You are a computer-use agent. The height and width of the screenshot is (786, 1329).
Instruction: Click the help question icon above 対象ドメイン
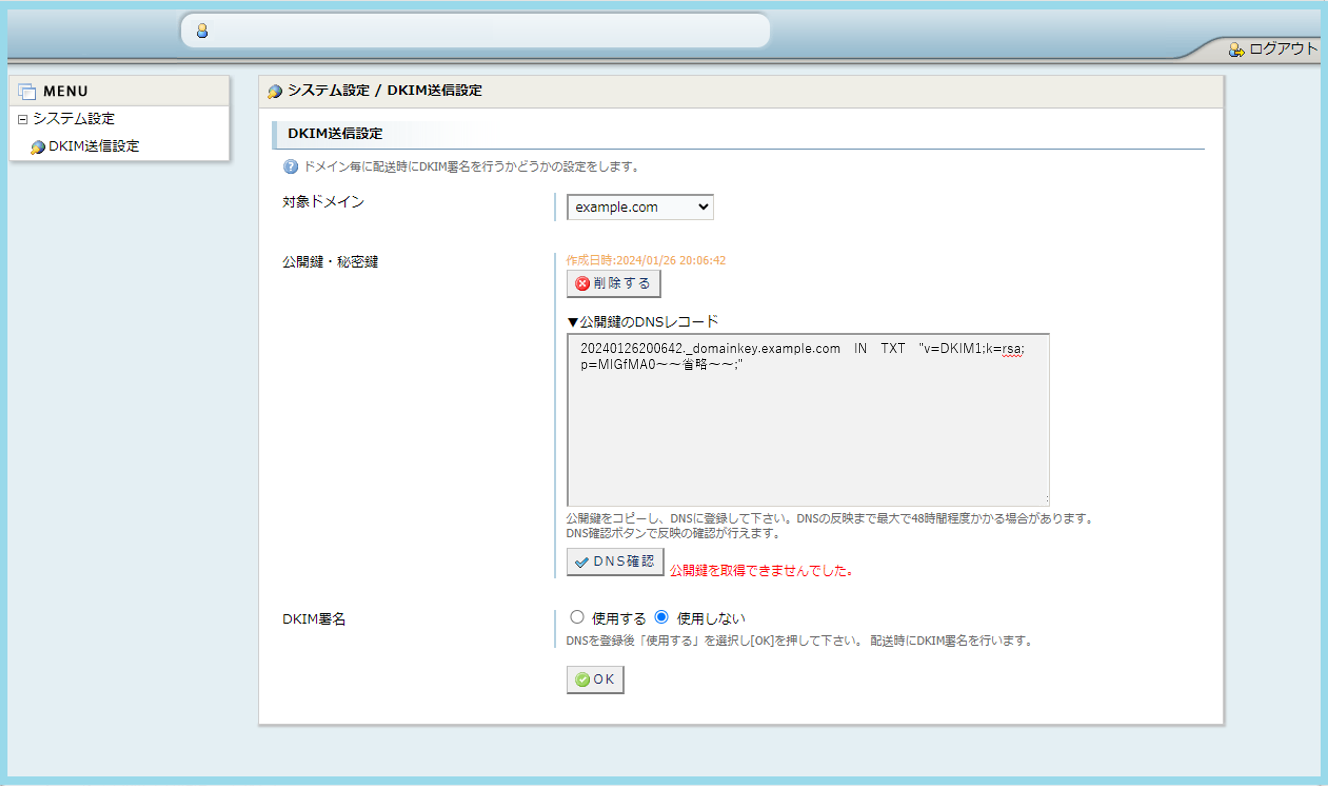[x=289, y=166]
